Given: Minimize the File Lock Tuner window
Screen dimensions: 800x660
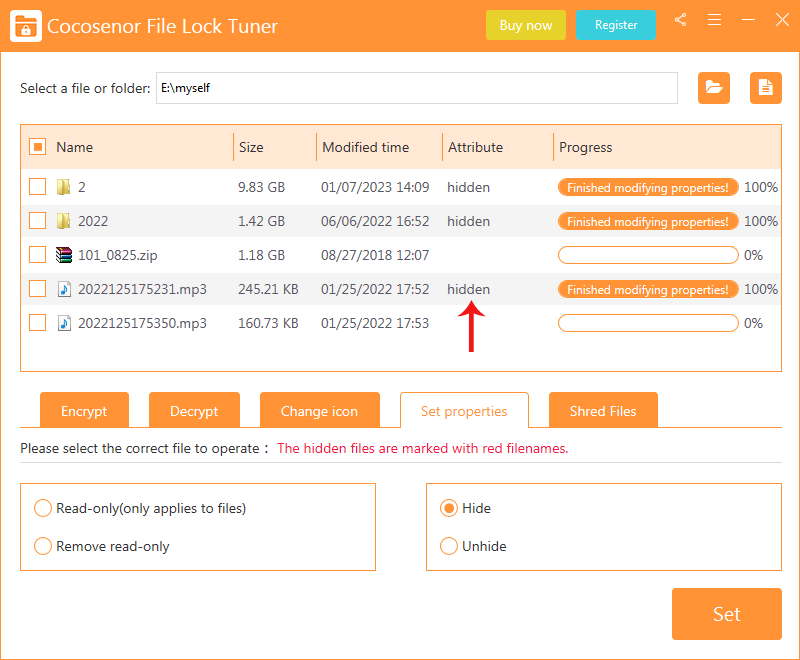Looking at the screenshot, I should point(748,20).
